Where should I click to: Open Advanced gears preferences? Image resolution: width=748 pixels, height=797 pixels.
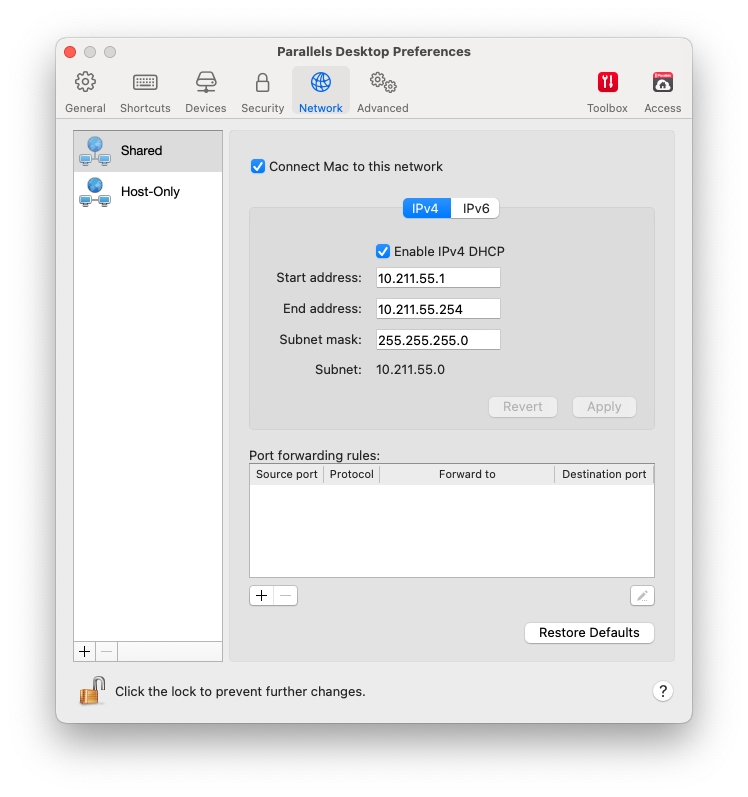382,92
